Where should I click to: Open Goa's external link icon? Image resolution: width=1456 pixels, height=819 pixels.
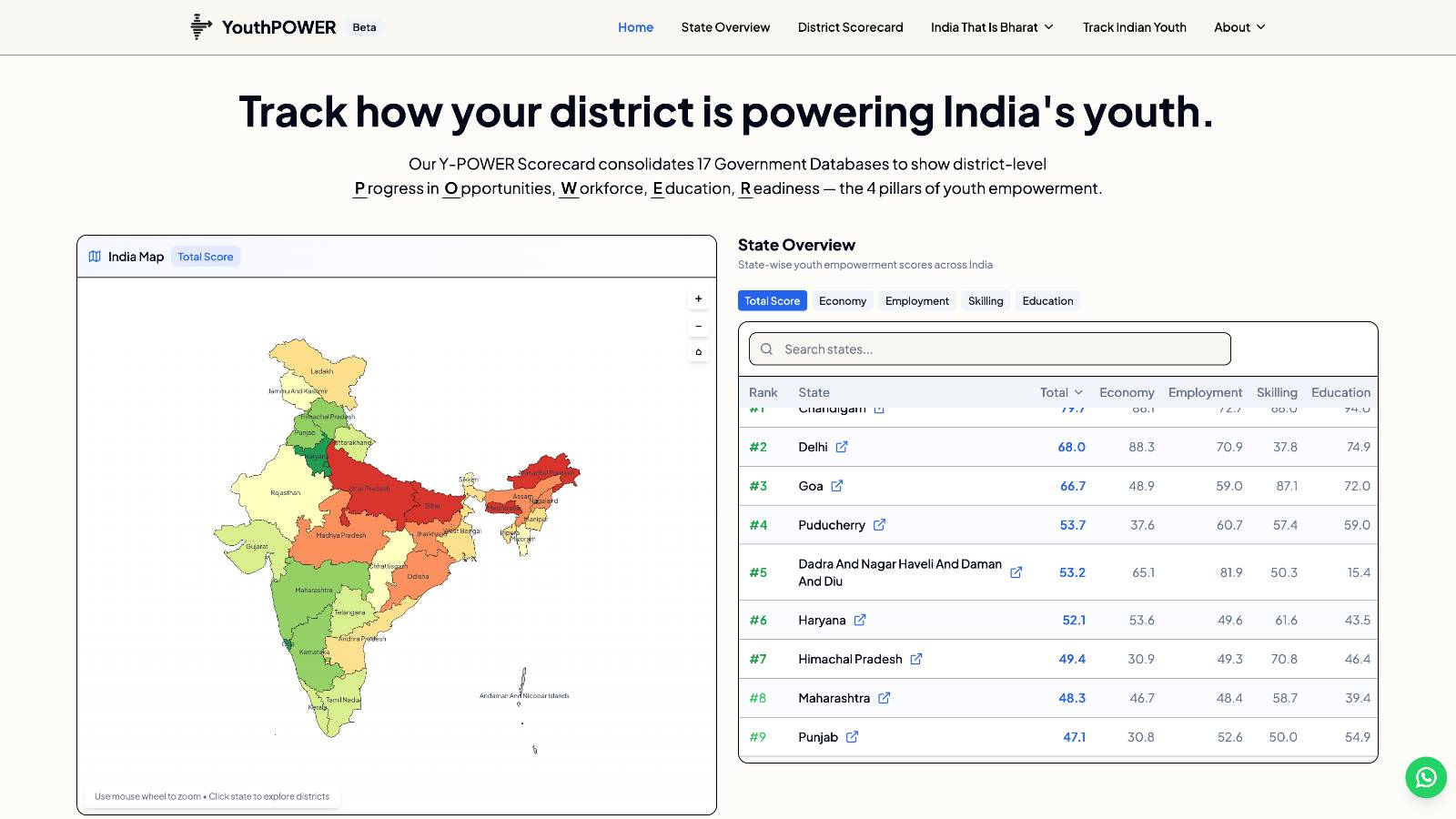coord(835,485)
